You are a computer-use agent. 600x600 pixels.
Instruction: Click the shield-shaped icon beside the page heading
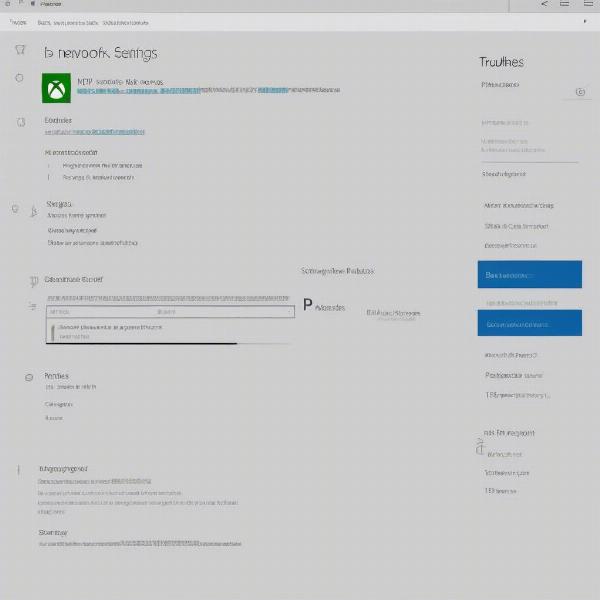[20, 50]
